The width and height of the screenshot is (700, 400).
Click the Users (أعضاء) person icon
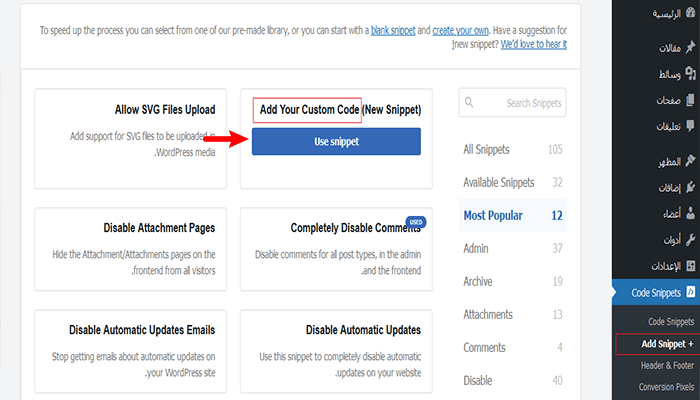[690, 214]
